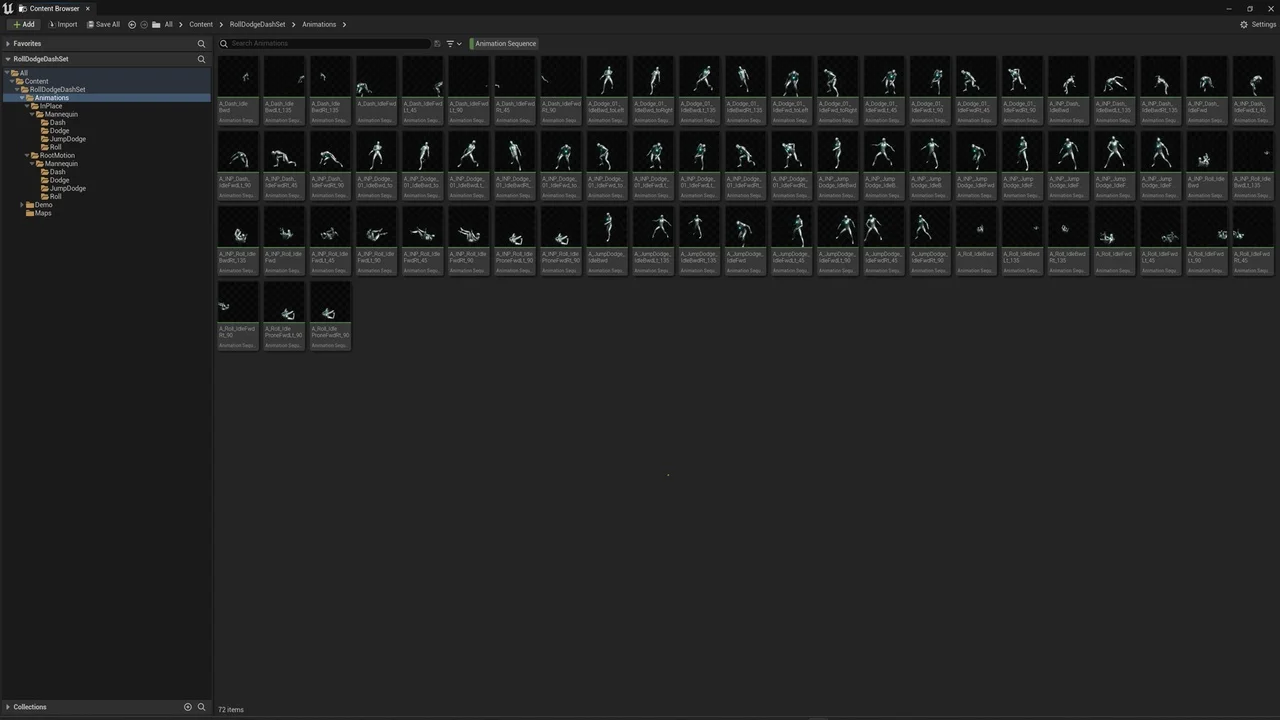Screen dimensions: 1280x720
Task: Click the history forward arrow icon
Action: coord(143,24)
